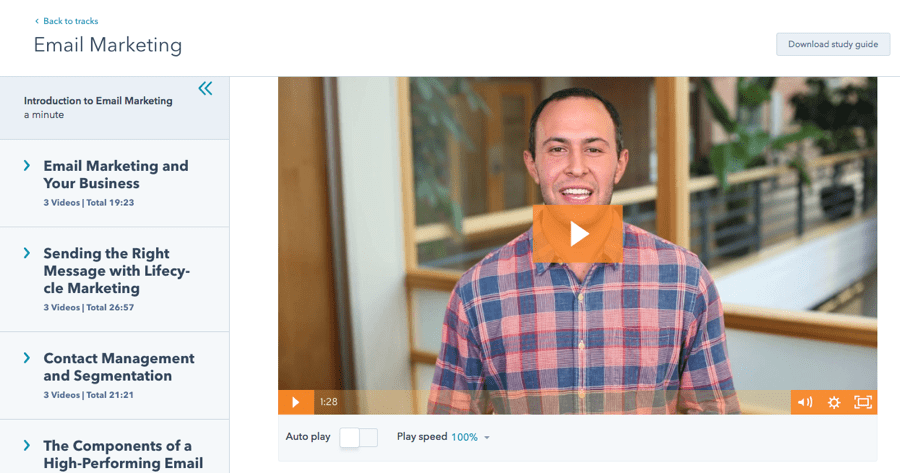Expand Sending the Right Message section chevron
Screen dimensions: 900x473
point(27,253)
